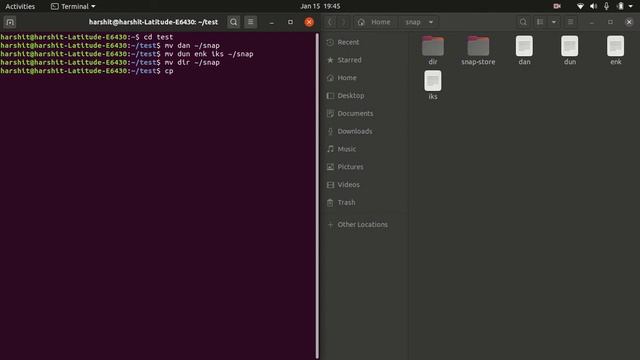Click the terminal search icon
The height and width of the screenshot is (360, 640).
[x=233, y=22]
